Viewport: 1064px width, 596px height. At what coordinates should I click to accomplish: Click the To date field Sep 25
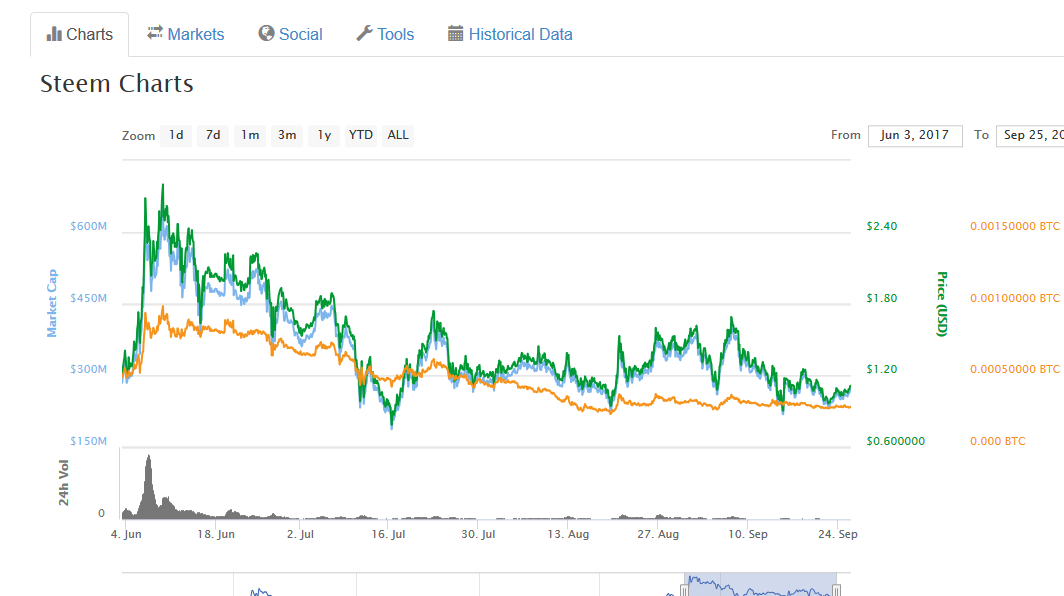tap(1030, 136)
